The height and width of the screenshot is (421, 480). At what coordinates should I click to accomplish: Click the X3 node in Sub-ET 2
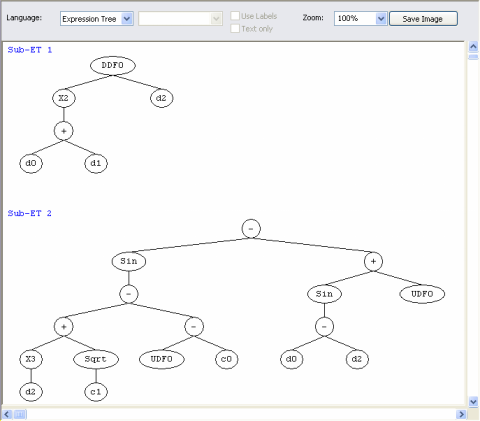pos(31,359)
